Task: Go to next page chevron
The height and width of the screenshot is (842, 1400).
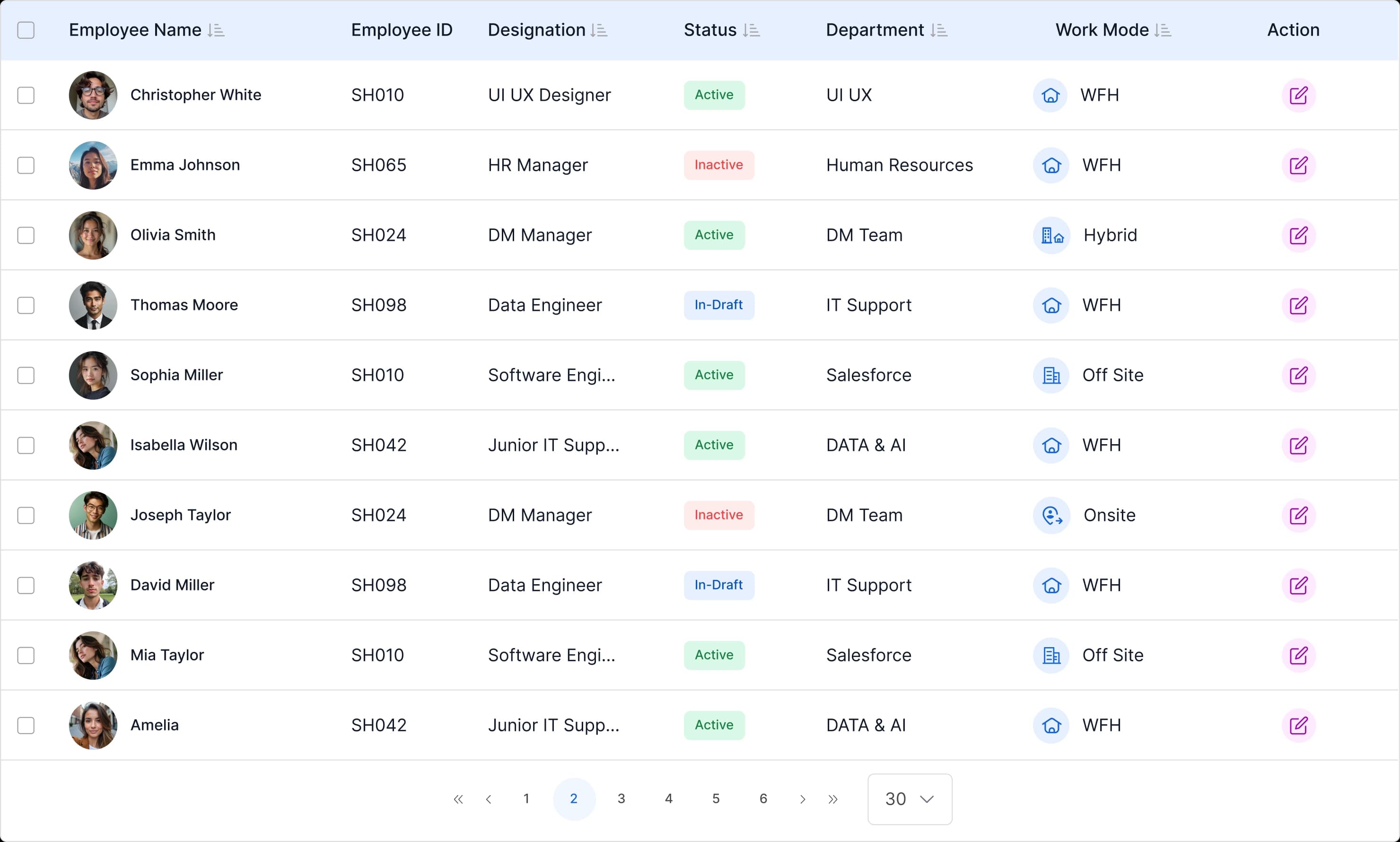Action: (802, 799)
